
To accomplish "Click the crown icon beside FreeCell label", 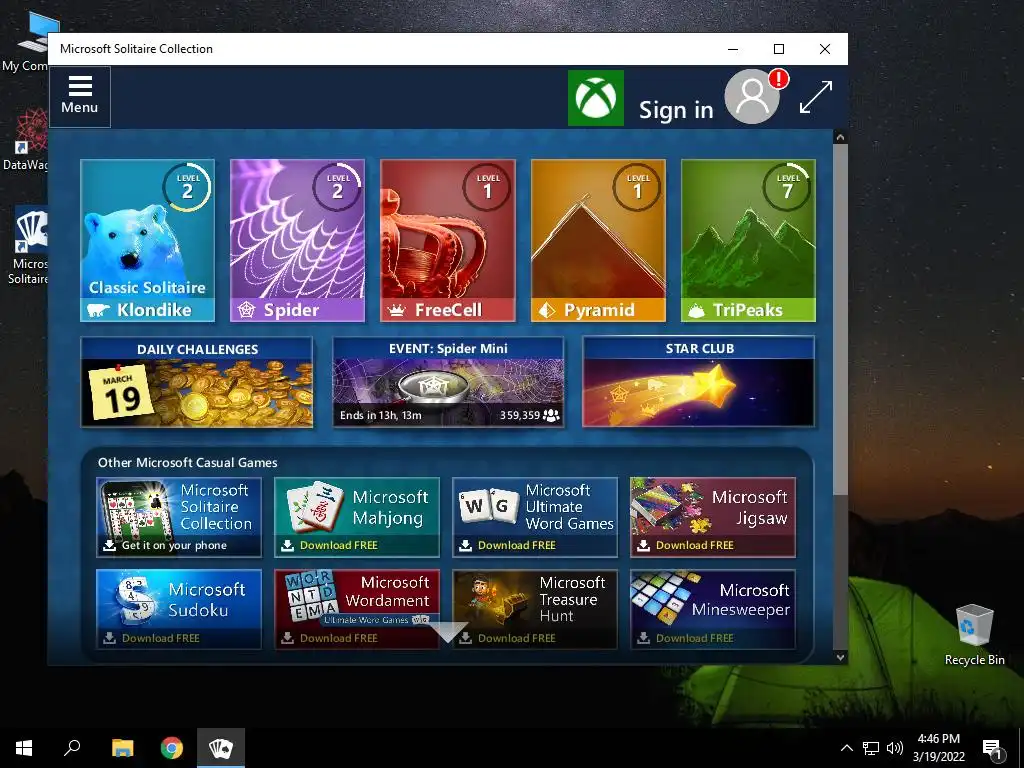I will pyautogui.click(x=396, y=311).
